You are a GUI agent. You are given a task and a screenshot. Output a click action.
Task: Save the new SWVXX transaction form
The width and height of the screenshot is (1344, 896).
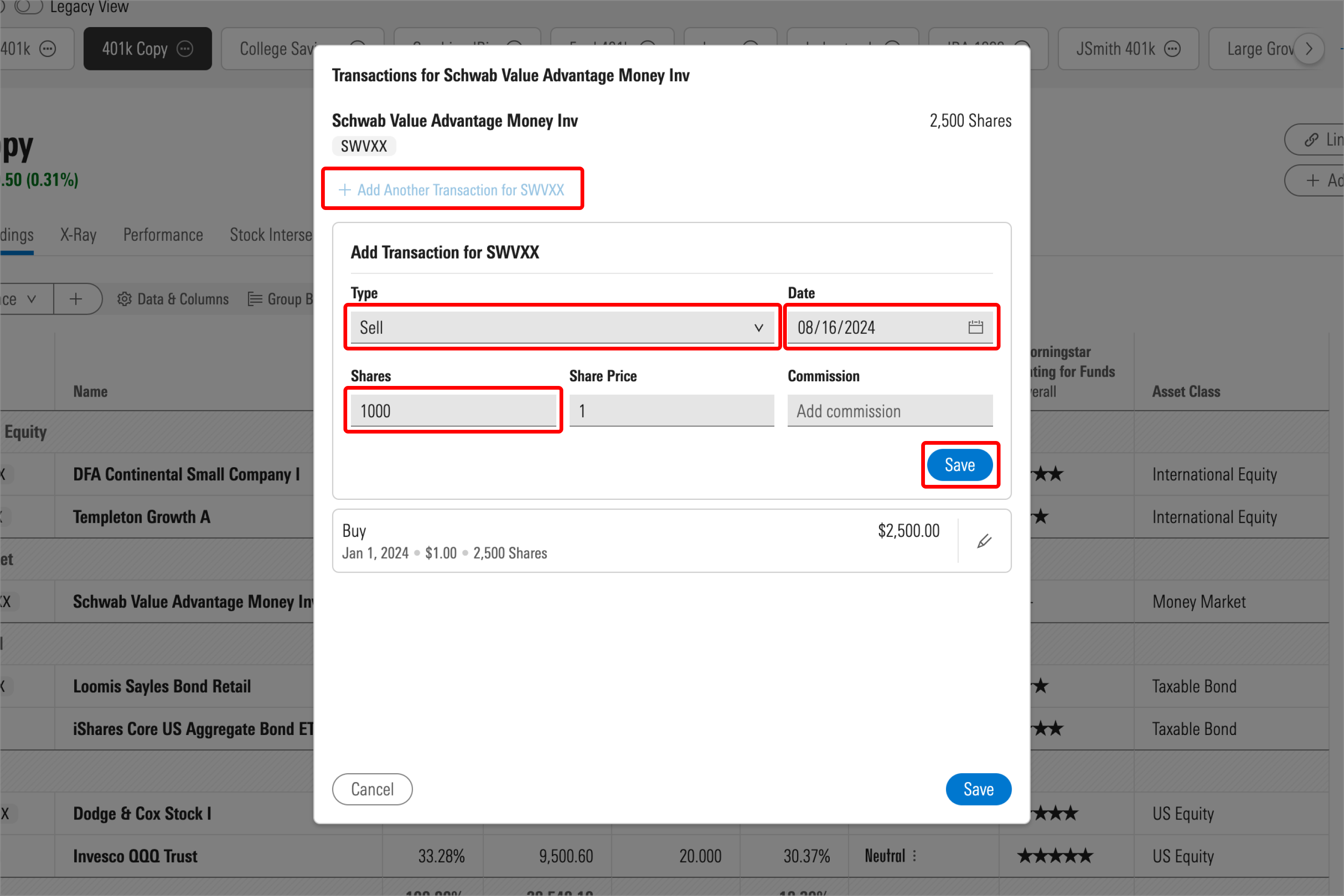tap(959, 465)
